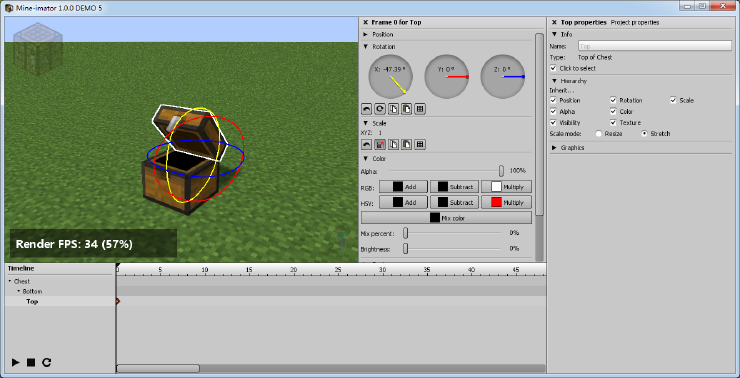This screenshot has width=740, height=378.
Task: Toggle the scale all-axes icon
Action: click(379, 144)
